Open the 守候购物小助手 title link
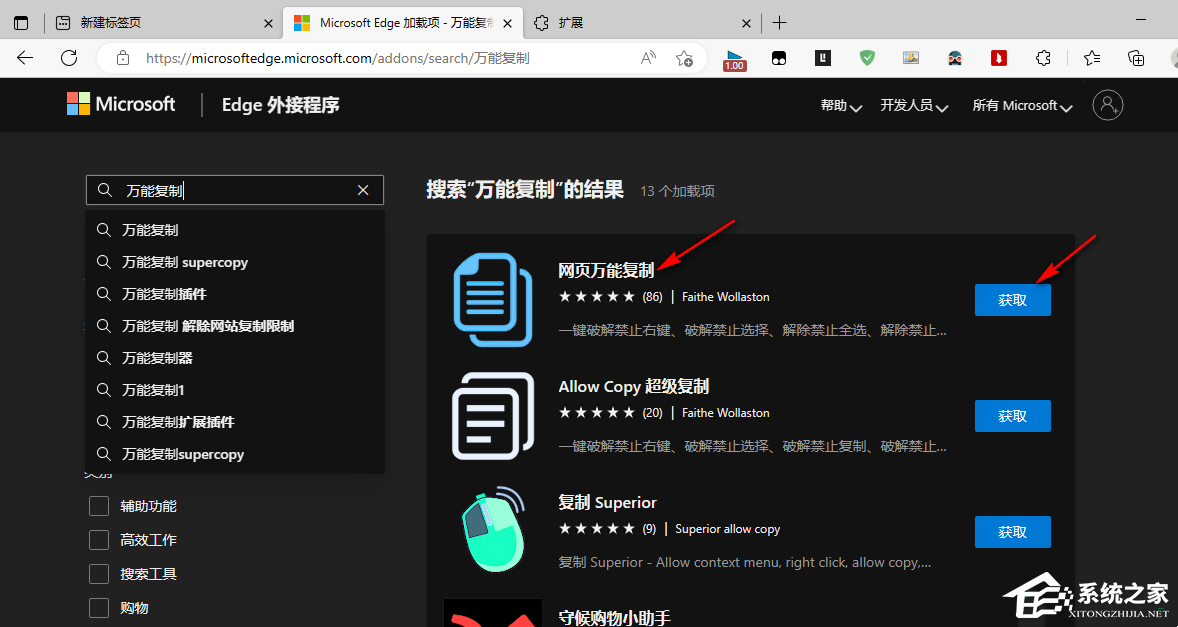Screen dimensions: 1178x627 point(615,617)
